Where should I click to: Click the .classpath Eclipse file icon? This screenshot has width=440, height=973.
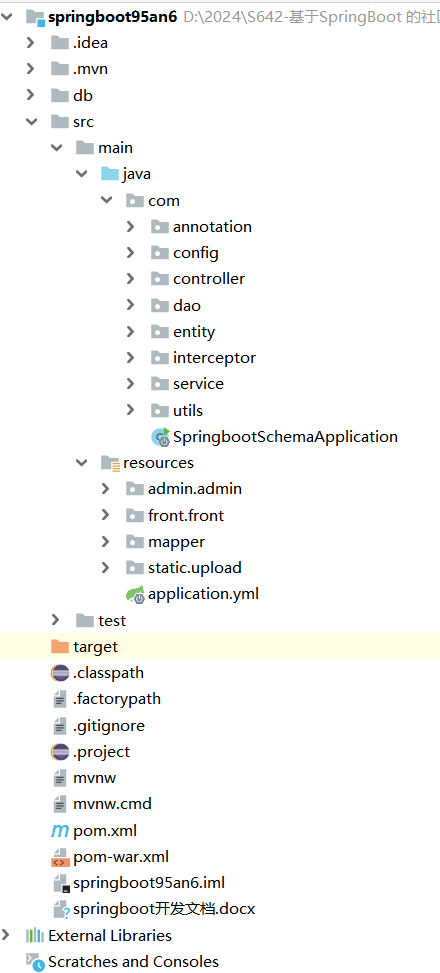coord(60,673)
